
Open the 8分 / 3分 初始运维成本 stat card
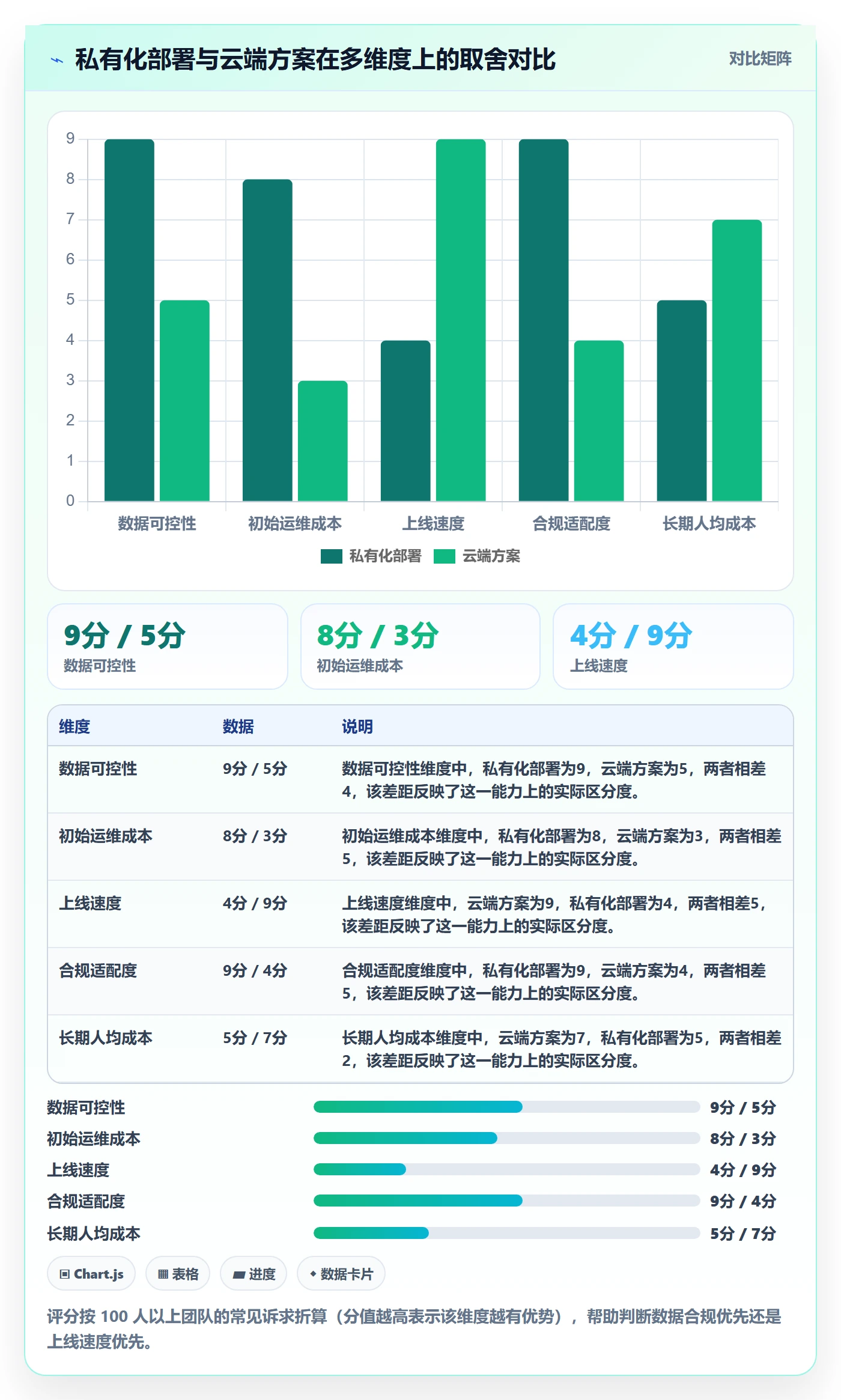[421, 647]
